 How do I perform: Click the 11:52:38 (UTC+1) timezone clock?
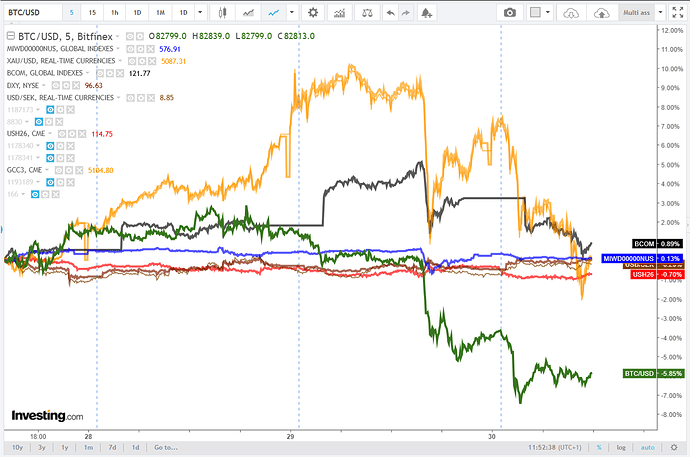coord(554,447)
